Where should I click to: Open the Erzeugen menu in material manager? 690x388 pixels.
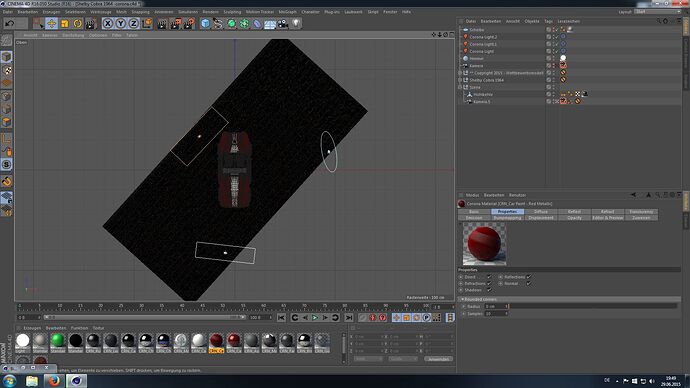[x=32, y=328]
